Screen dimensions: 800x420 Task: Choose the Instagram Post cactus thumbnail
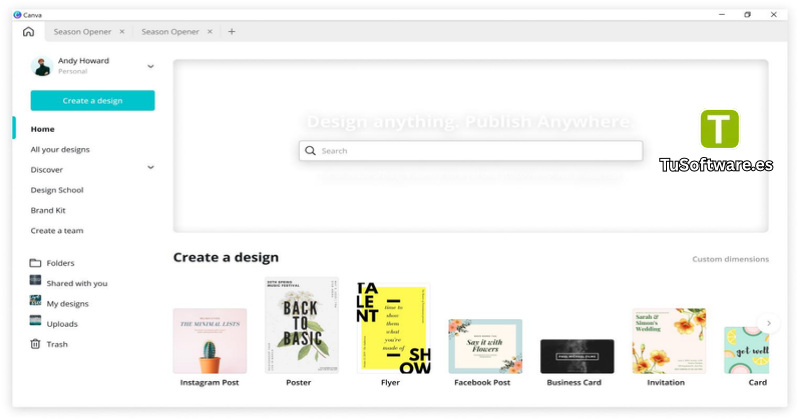point(210,341)
